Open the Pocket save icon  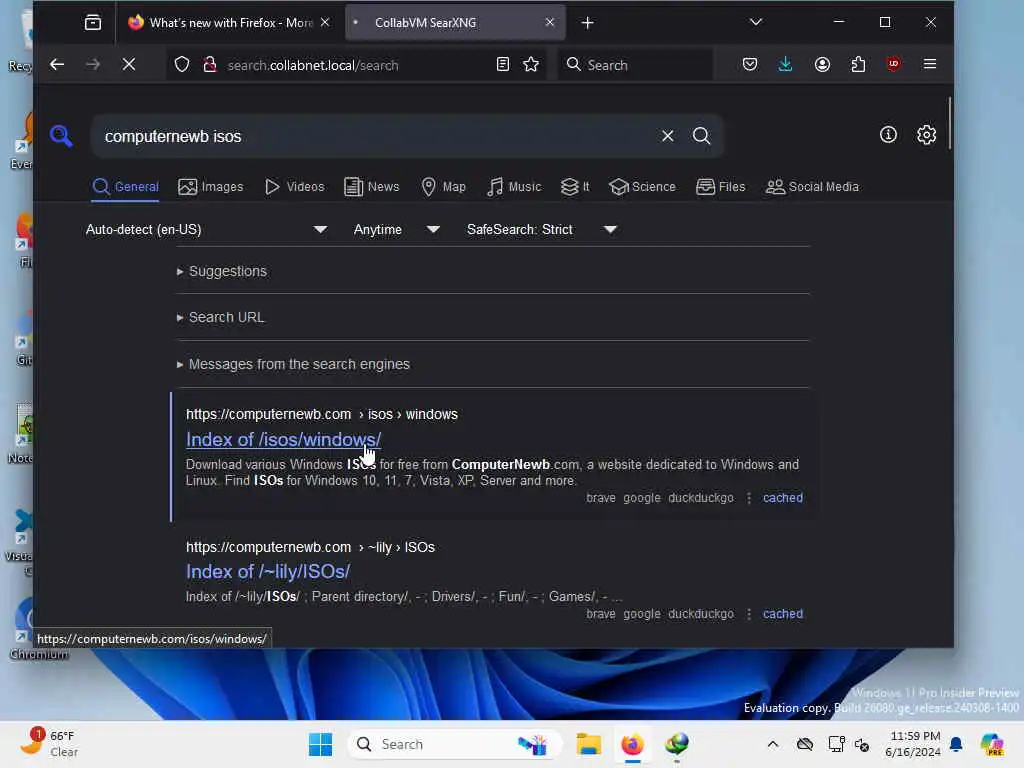tap(750, 64)
